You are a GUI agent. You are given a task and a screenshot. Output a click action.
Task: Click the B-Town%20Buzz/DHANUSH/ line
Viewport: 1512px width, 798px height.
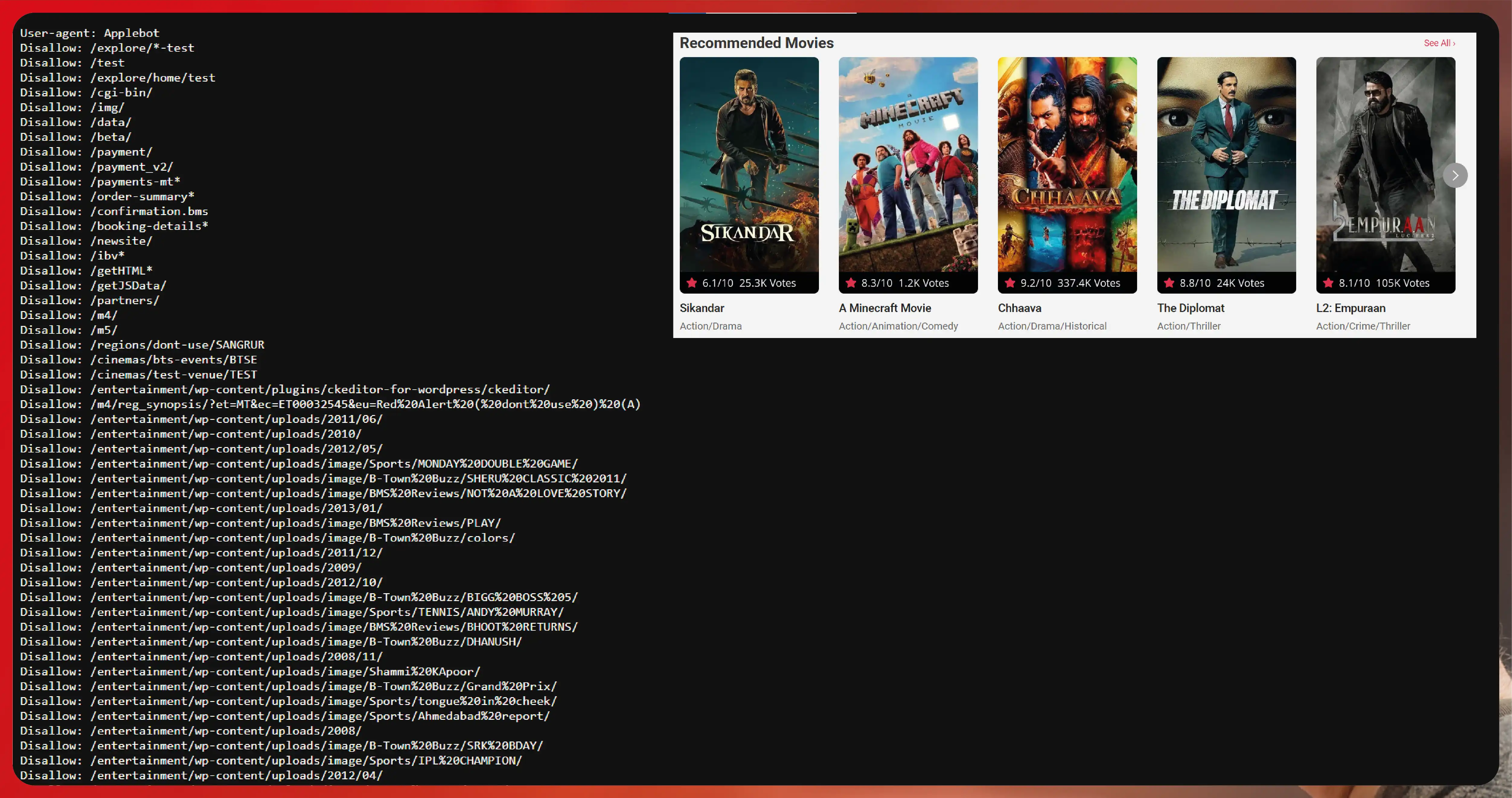[271, 642]
